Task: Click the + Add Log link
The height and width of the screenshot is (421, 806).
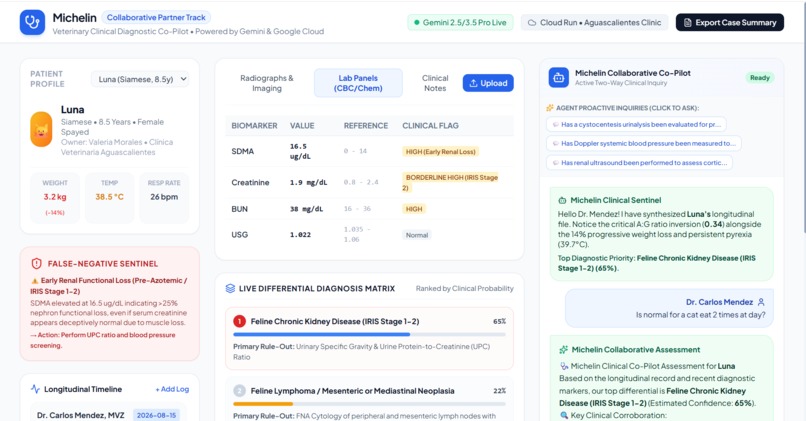Action: [172, 389]
